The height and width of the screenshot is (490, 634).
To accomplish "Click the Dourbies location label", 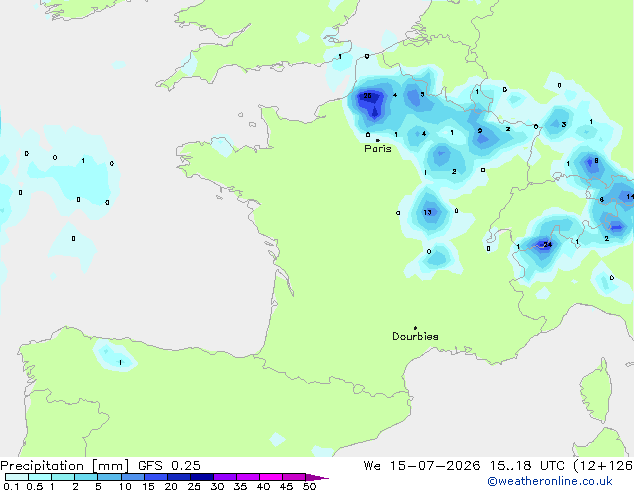I will point(415,336).
